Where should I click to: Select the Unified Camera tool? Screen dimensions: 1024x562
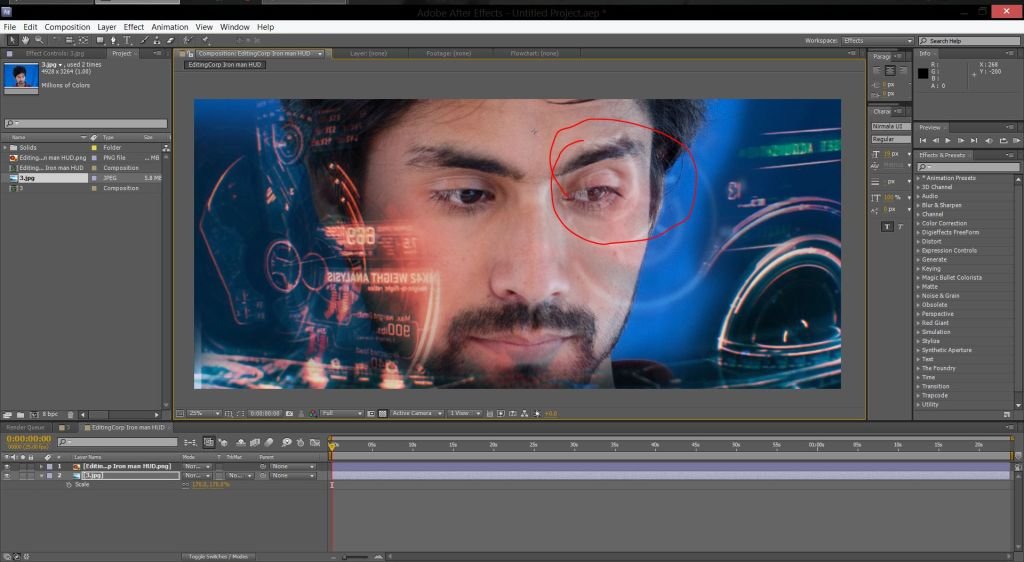[x=69, y=40]
